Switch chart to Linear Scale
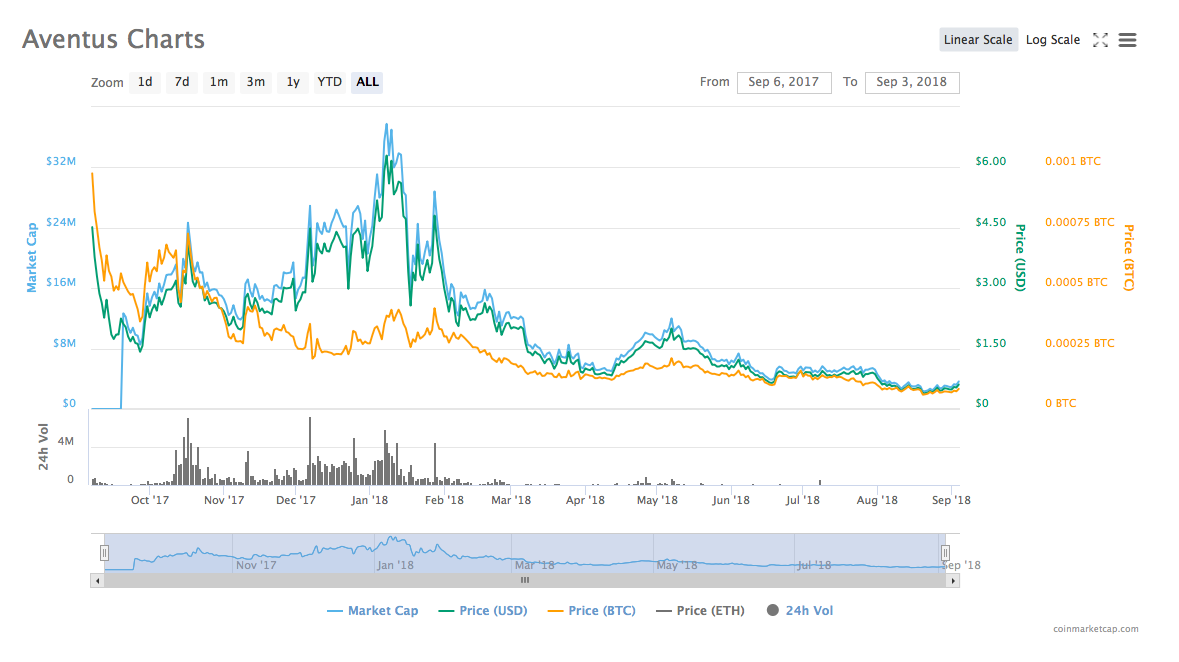 (x=977, y=40)
